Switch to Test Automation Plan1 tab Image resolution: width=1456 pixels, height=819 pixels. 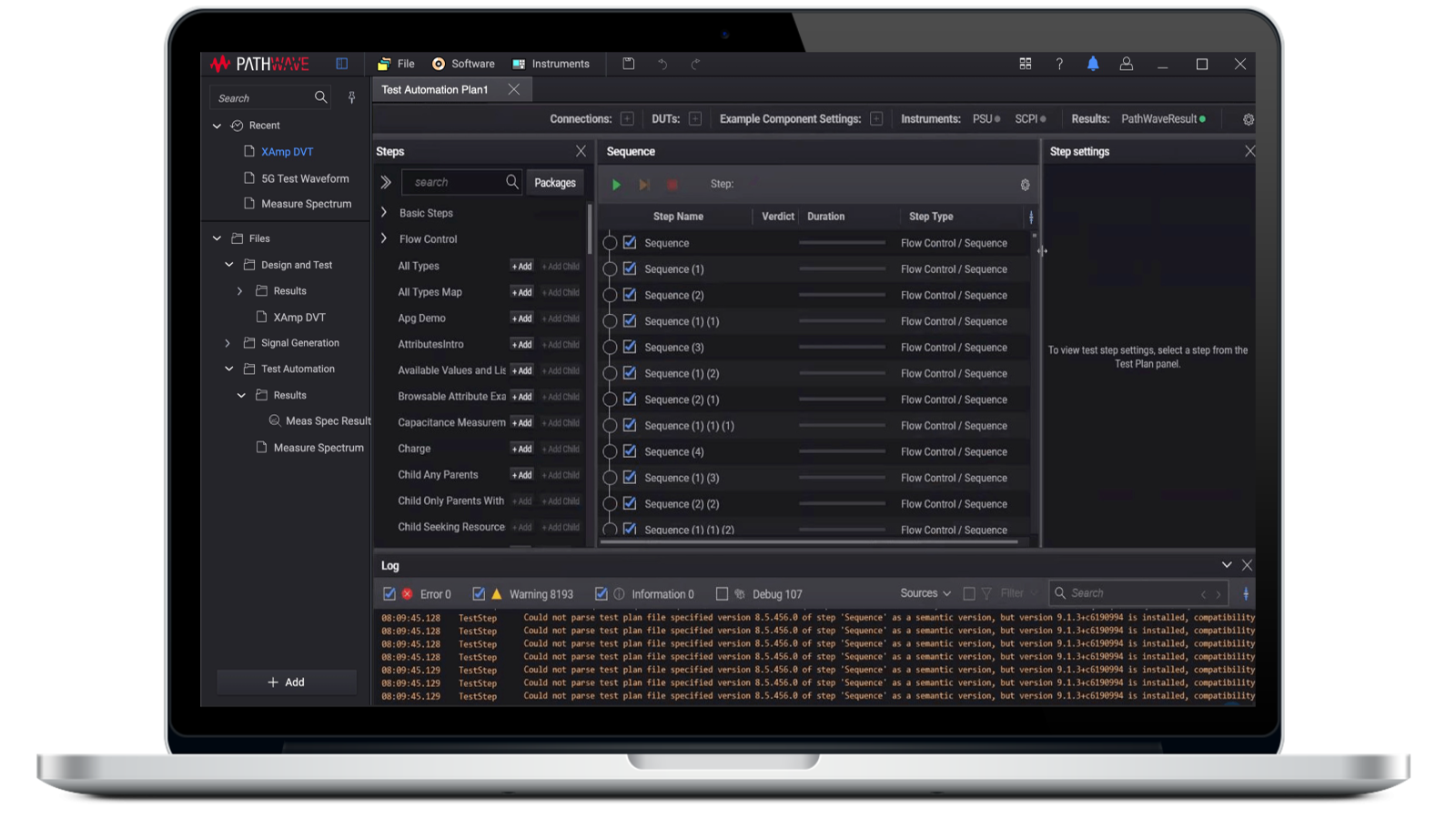point(435,89)
